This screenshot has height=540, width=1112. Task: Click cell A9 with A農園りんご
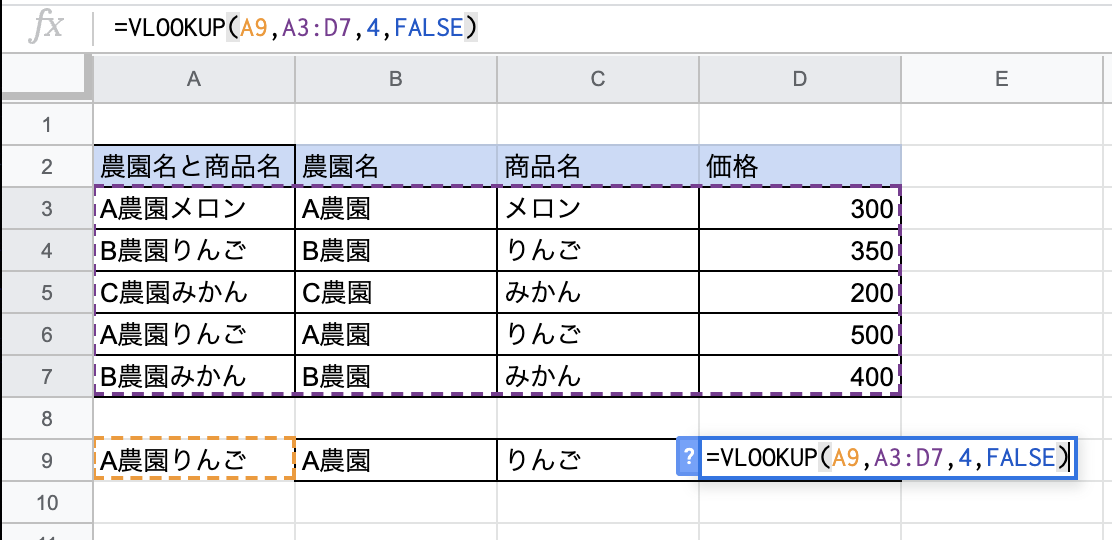tap(194, 461)
